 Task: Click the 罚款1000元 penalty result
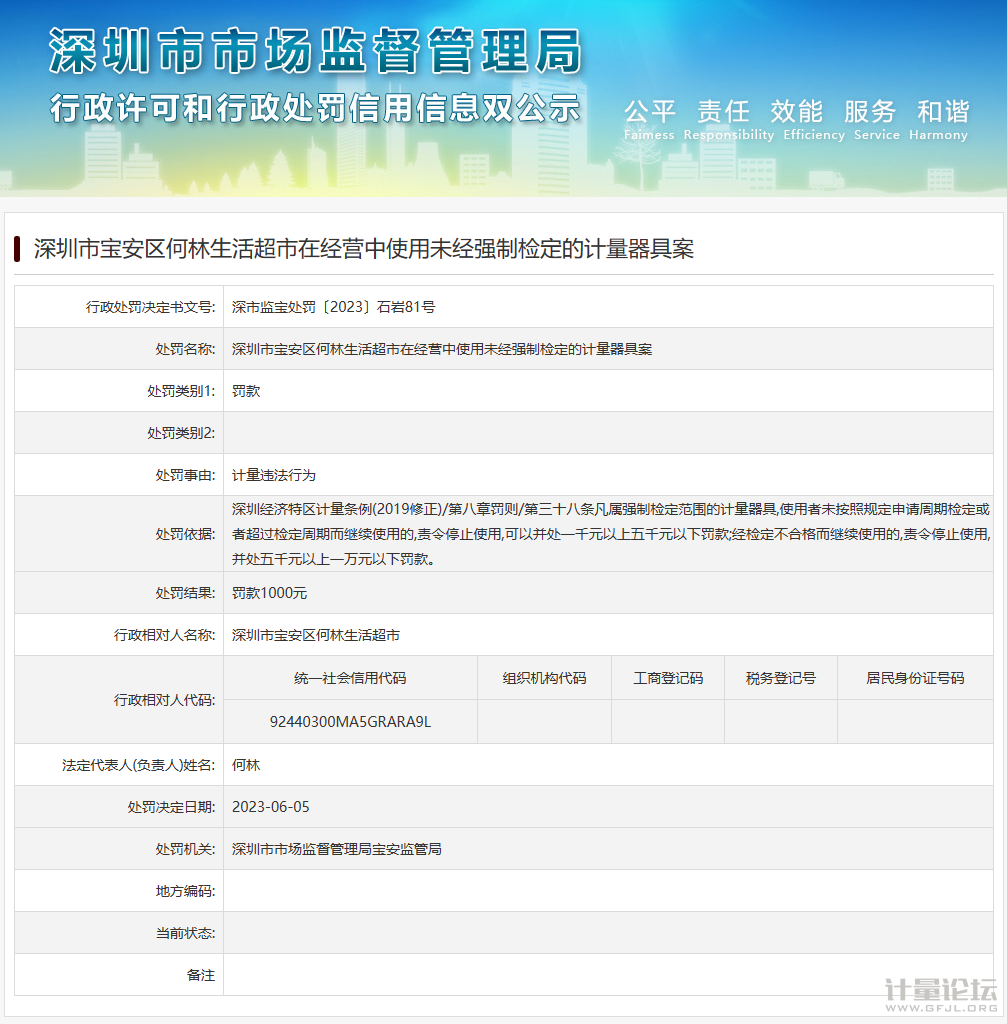coord(269,593)
